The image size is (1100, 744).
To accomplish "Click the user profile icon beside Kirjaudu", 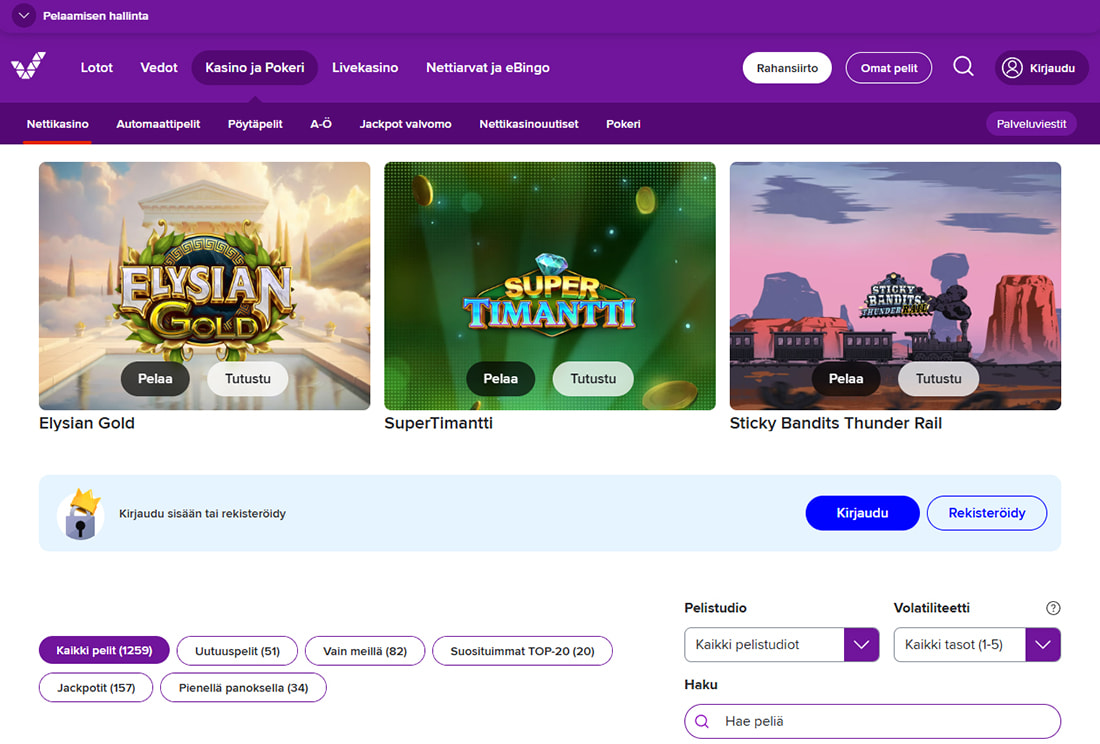I will pyautogui.click(x=1012, y=68).
